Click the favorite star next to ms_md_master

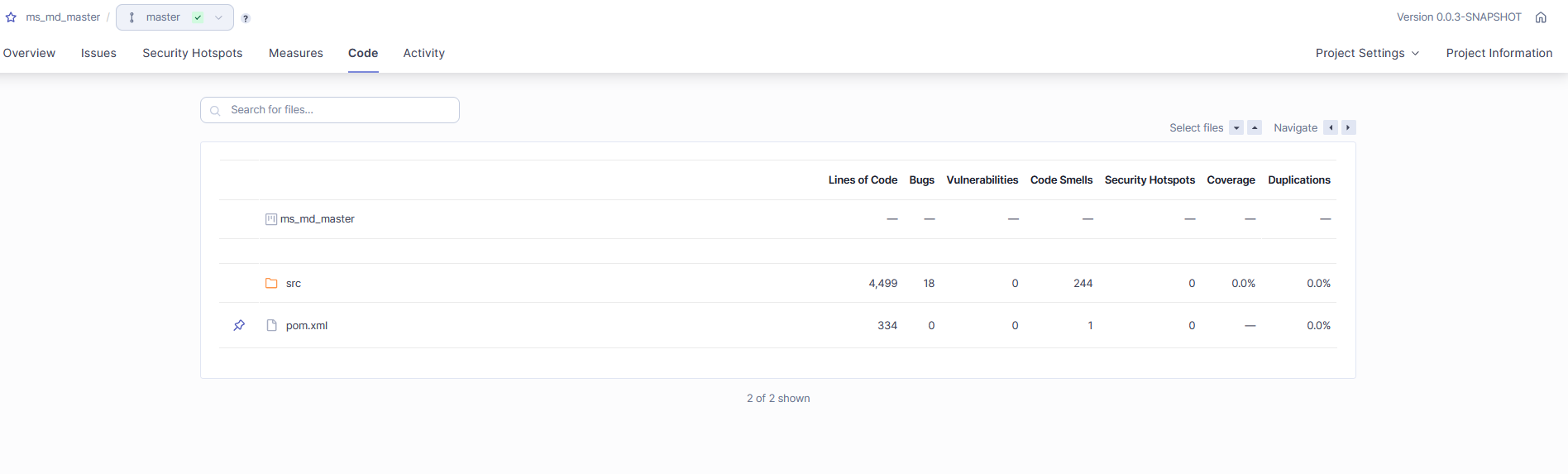click(x=11, y=17)
